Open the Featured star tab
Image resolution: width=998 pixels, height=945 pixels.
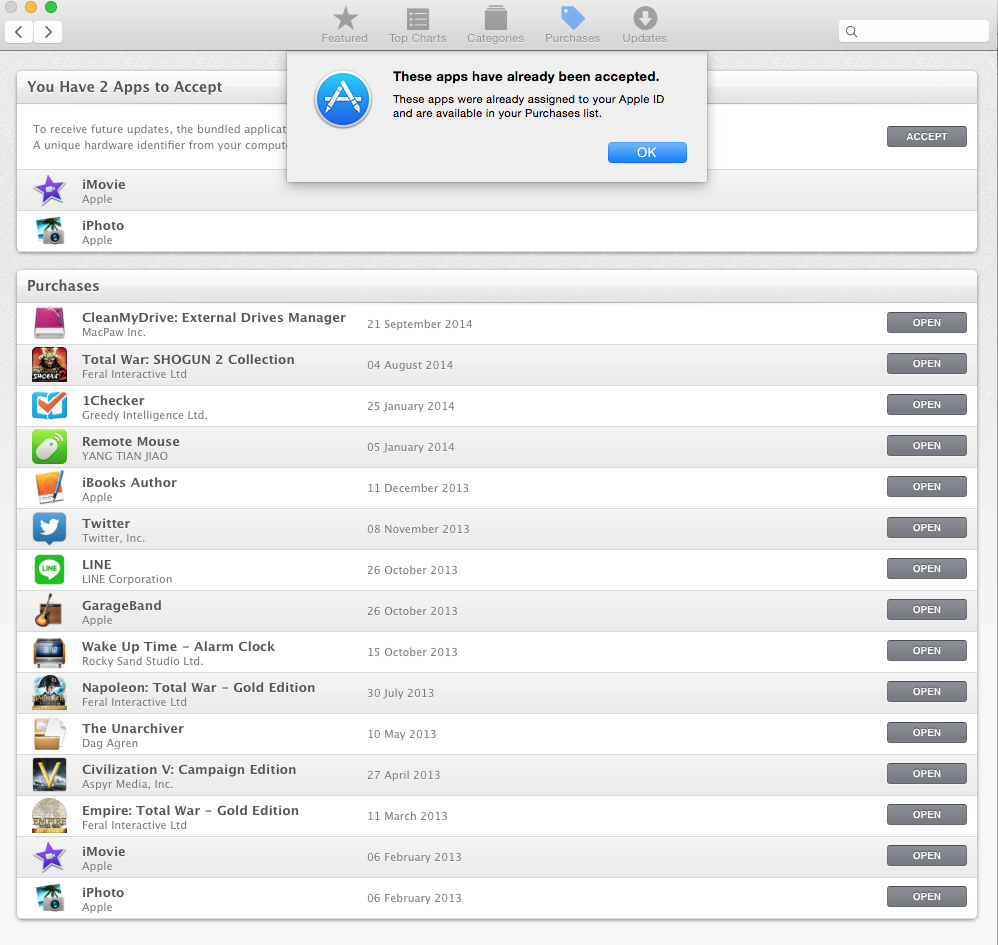(x=344, y=25)
